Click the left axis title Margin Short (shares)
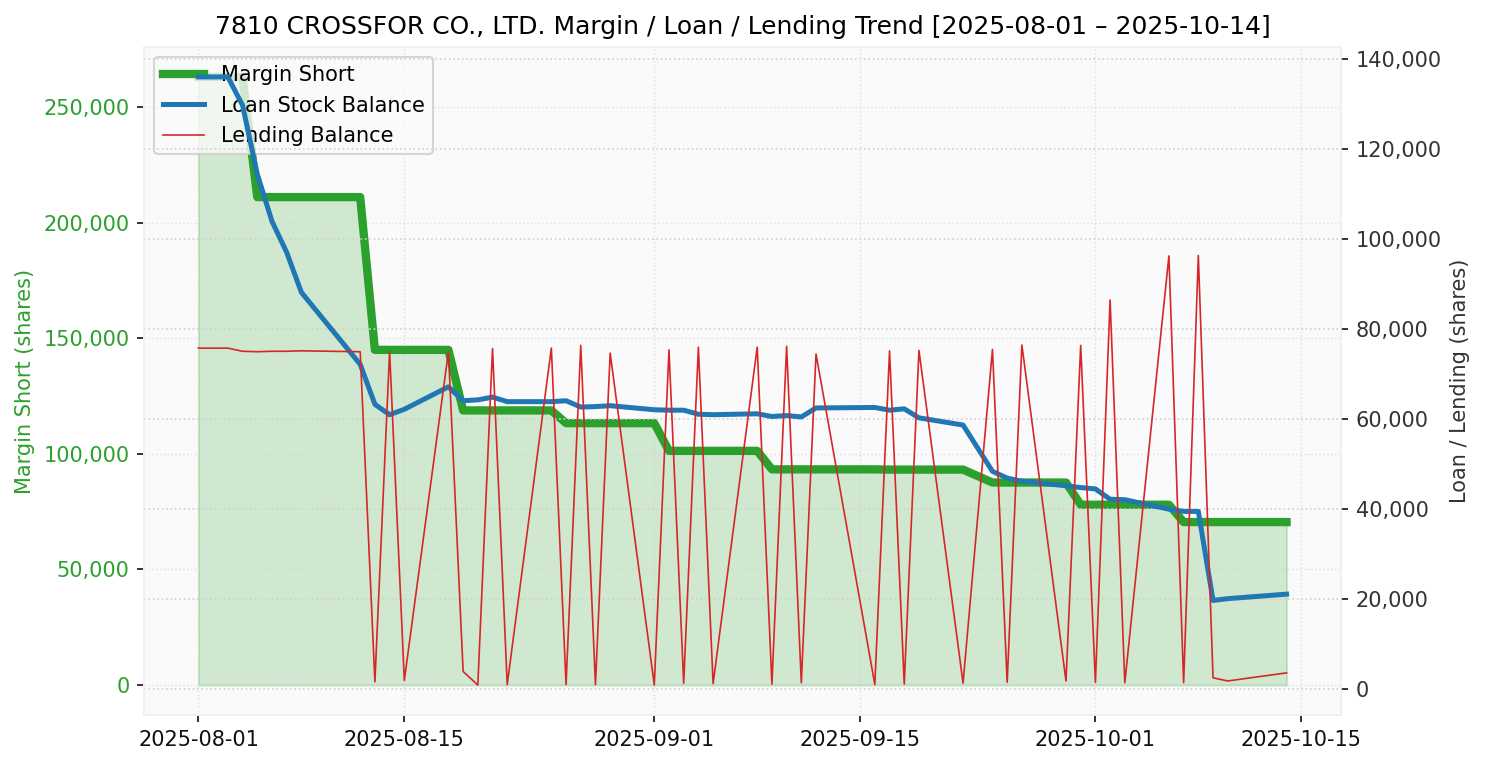Screen dimensions: 1485x765 pos(24,382)
